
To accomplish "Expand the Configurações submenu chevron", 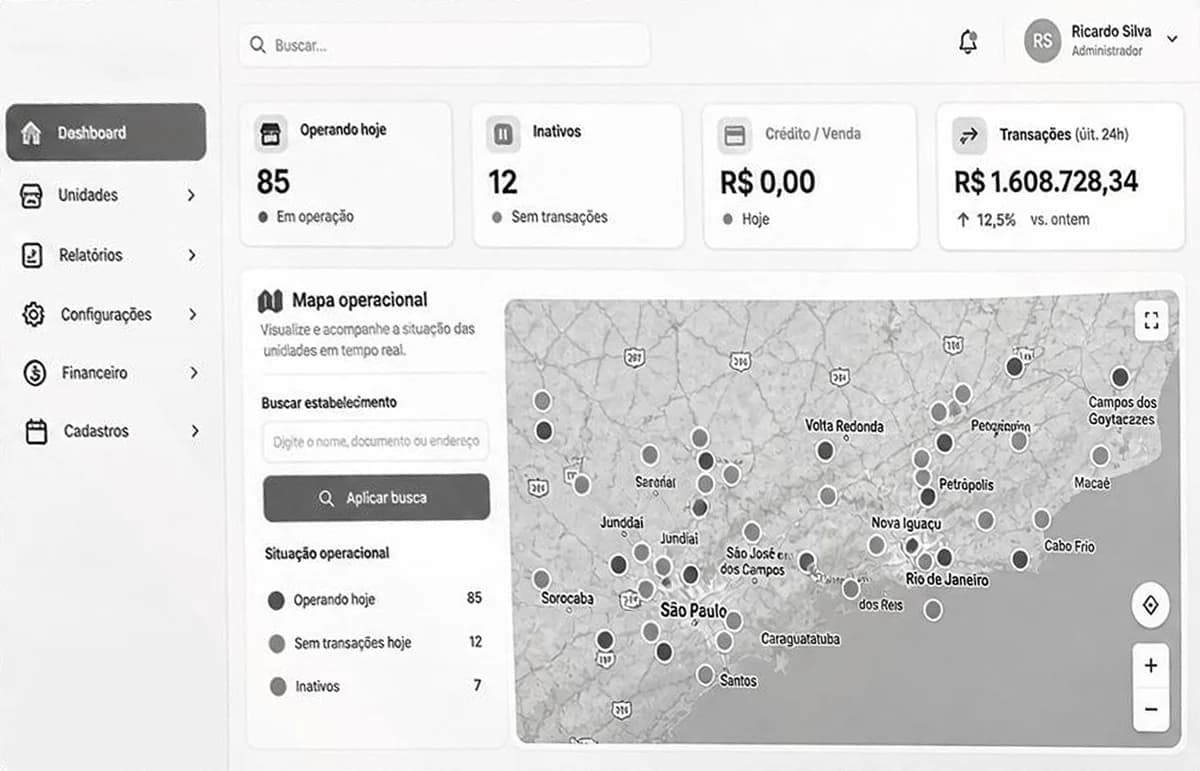I will pyautogui.click(x=192, y=314).
